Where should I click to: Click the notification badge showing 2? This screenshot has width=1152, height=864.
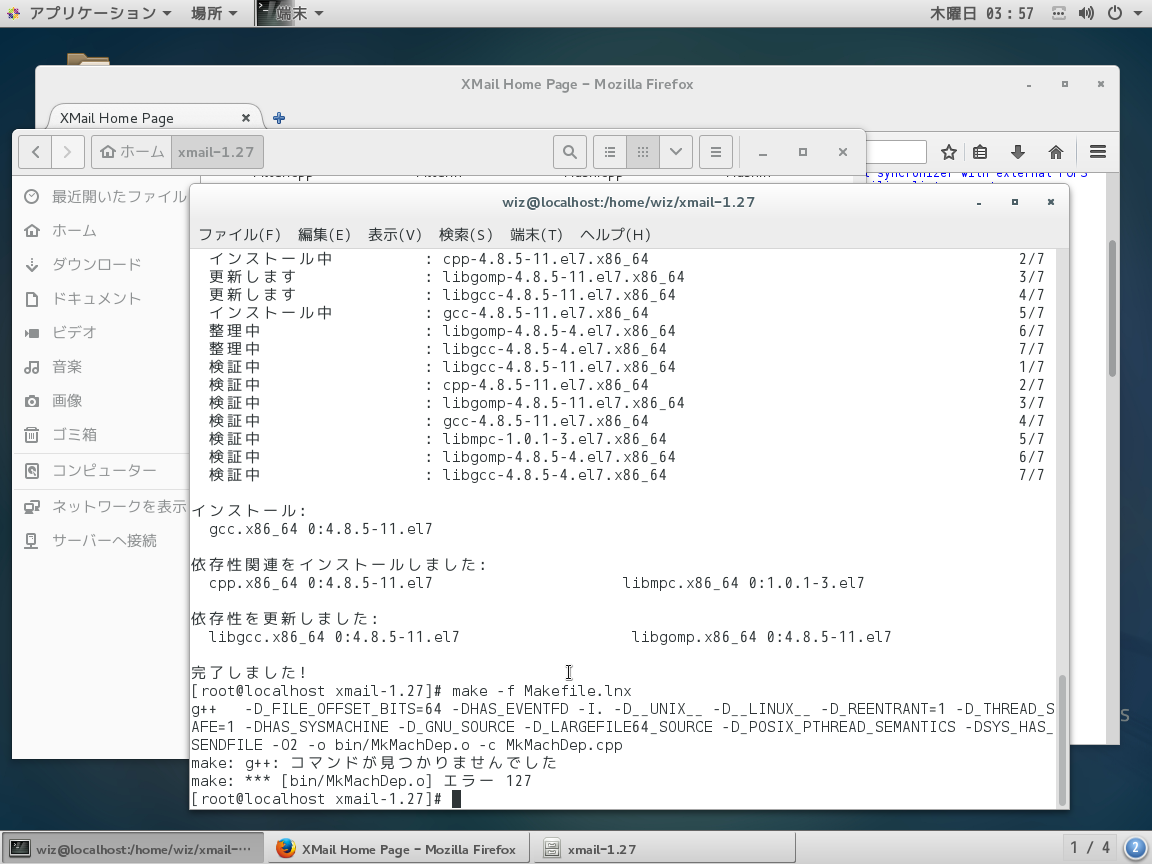coord(1136,849)
